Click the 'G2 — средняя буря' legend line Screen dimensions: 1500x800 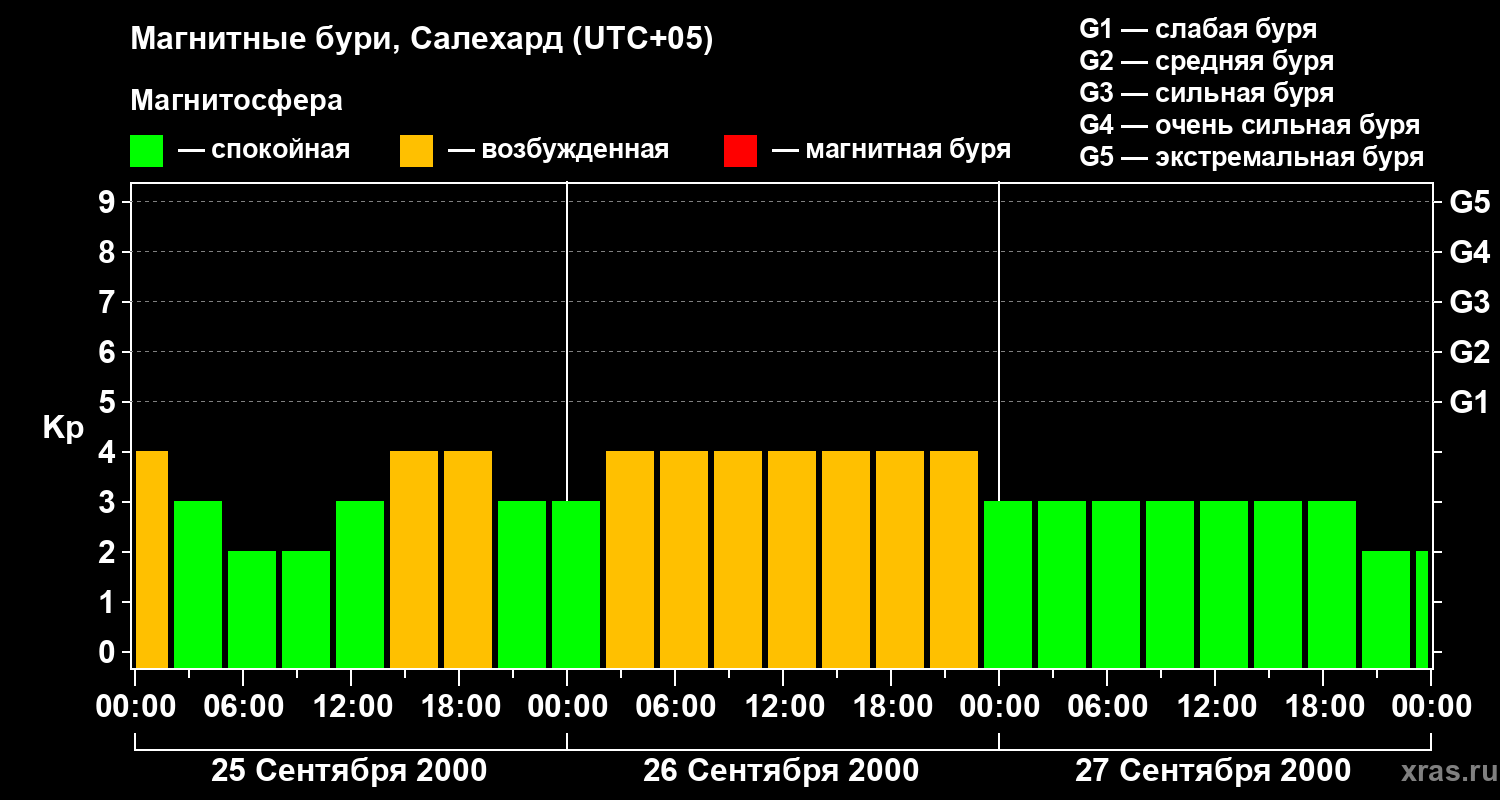click(x=1207, y=61)
